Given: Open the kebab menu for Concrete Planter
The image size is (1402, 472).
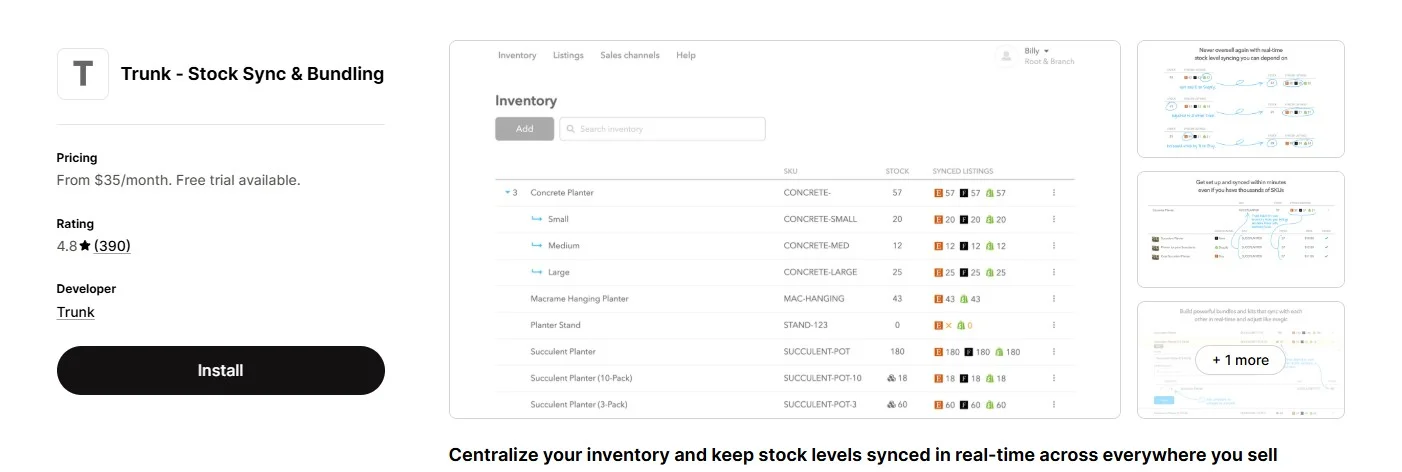Looking at the screenshot, I should [1053, 192].
